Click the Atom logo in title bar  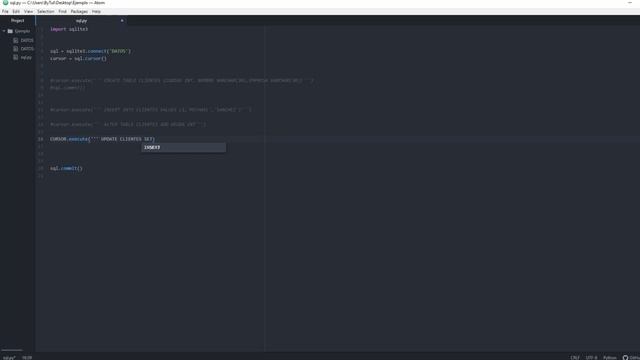pos(5,3)
